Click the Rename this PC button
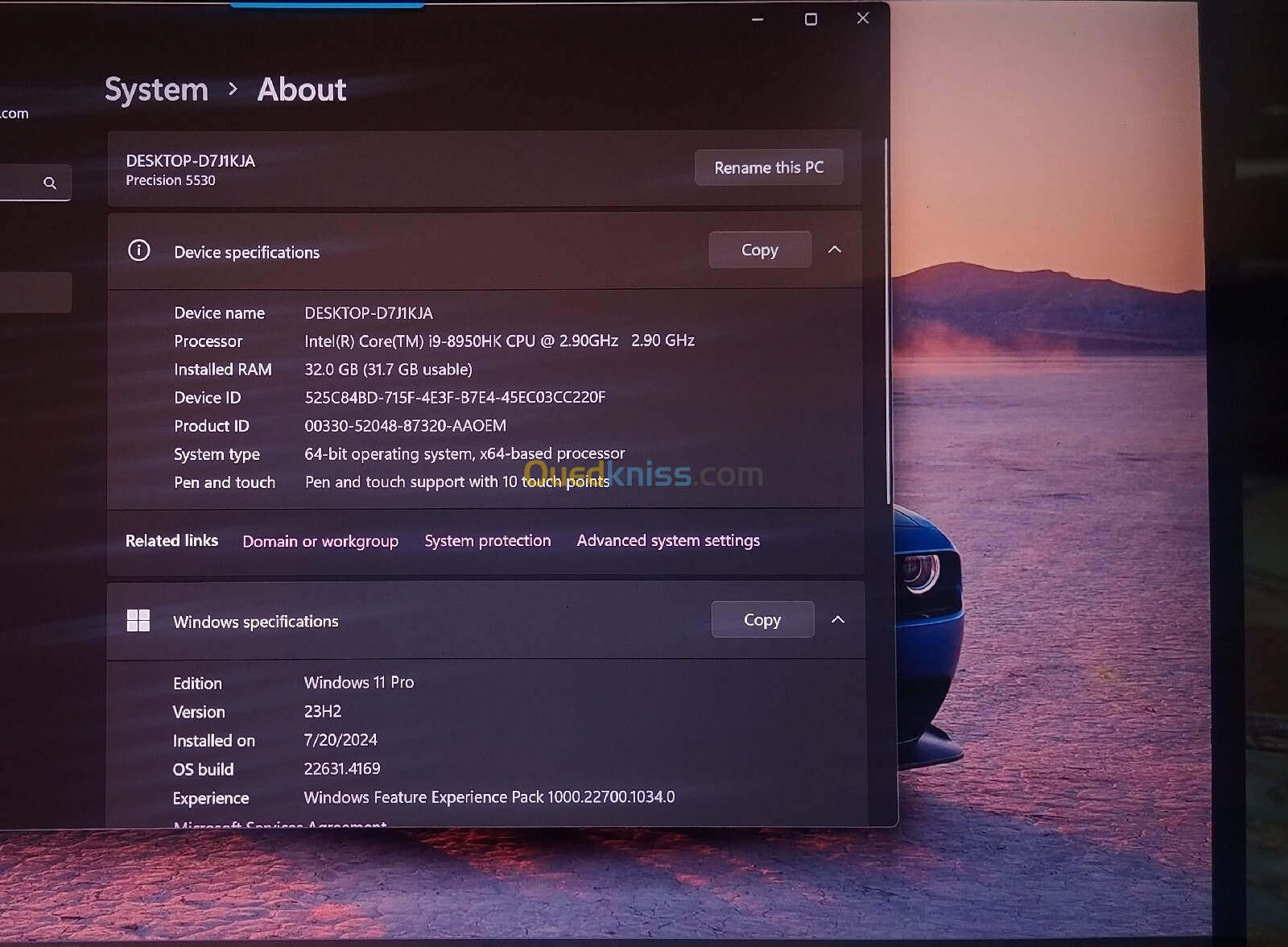 pyautogui.click(x=769, y=167)
